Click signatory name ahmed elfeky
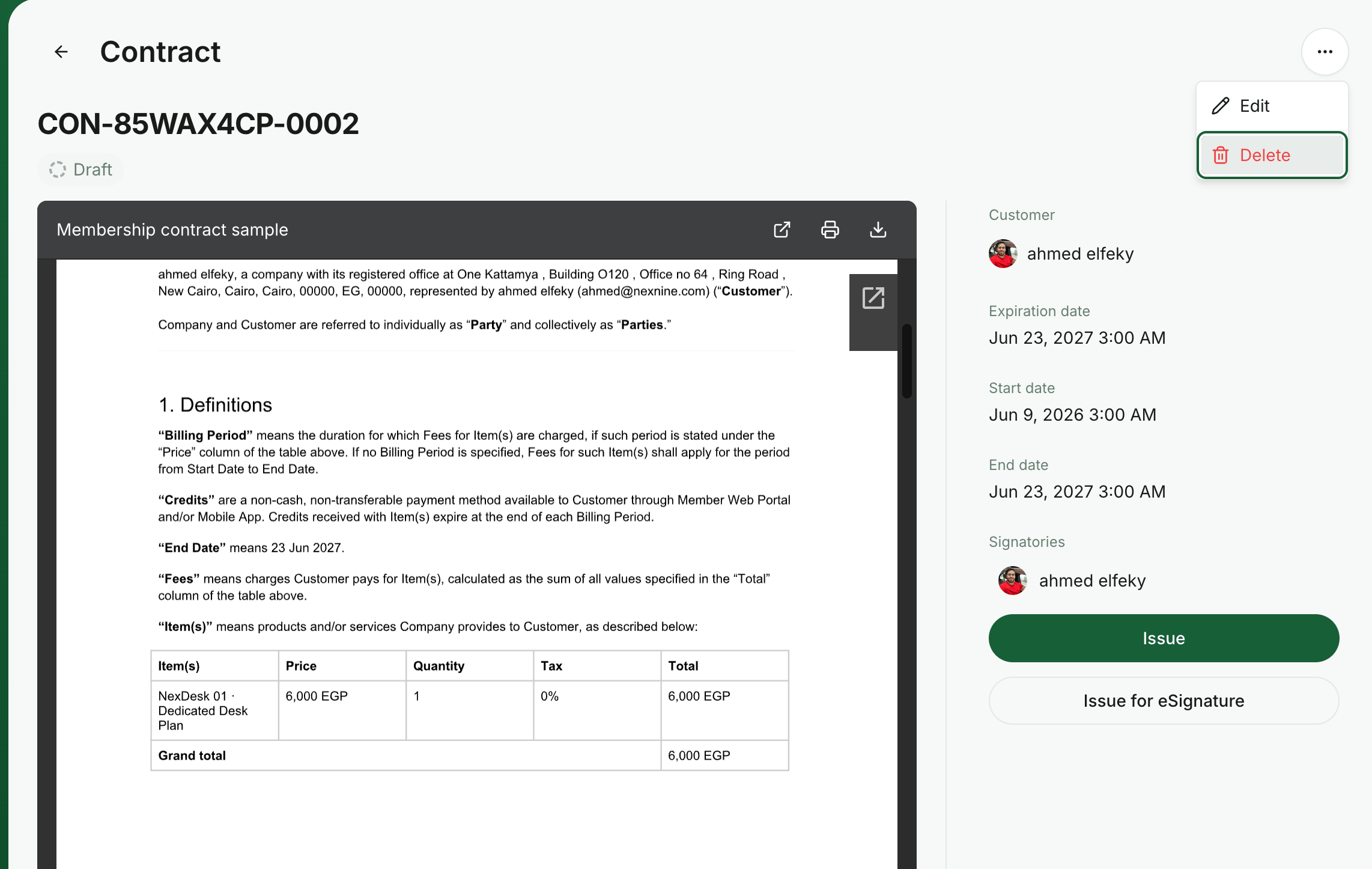This screenshot has width=1372, height=869. [x=1092, y=581]
